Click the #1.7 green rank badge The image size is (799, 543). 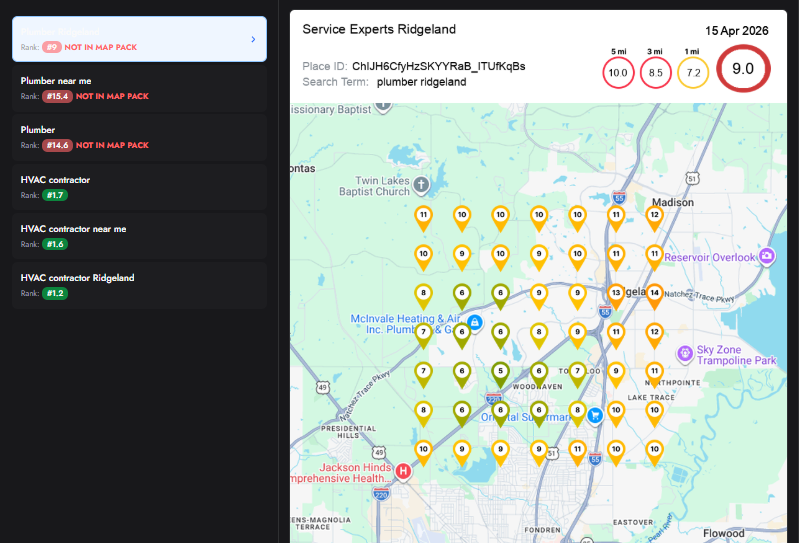coord(55,195)
